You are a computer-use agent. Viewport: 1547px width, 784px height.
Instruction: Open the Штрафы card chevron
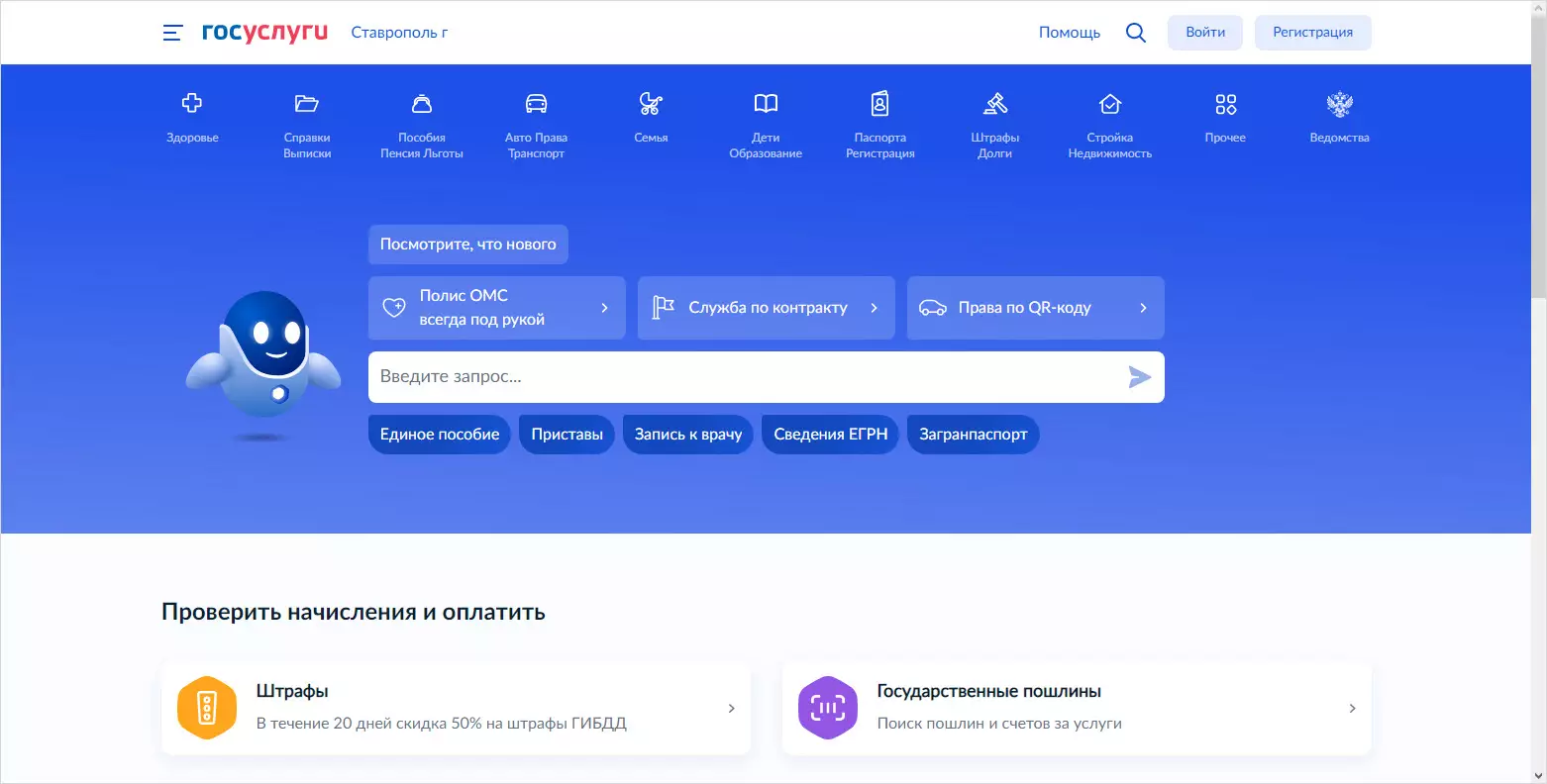click(x=732, y=708)
